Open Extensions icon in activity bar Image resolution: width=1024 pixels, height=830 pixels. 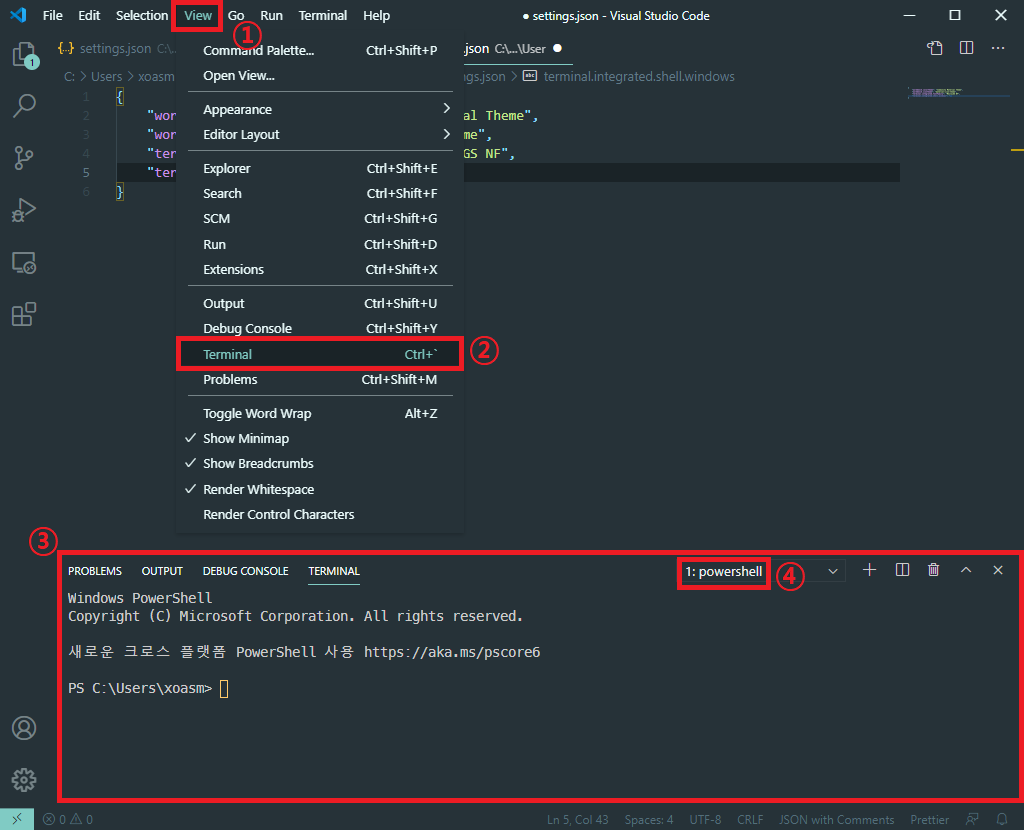click(x=24, y=314)
